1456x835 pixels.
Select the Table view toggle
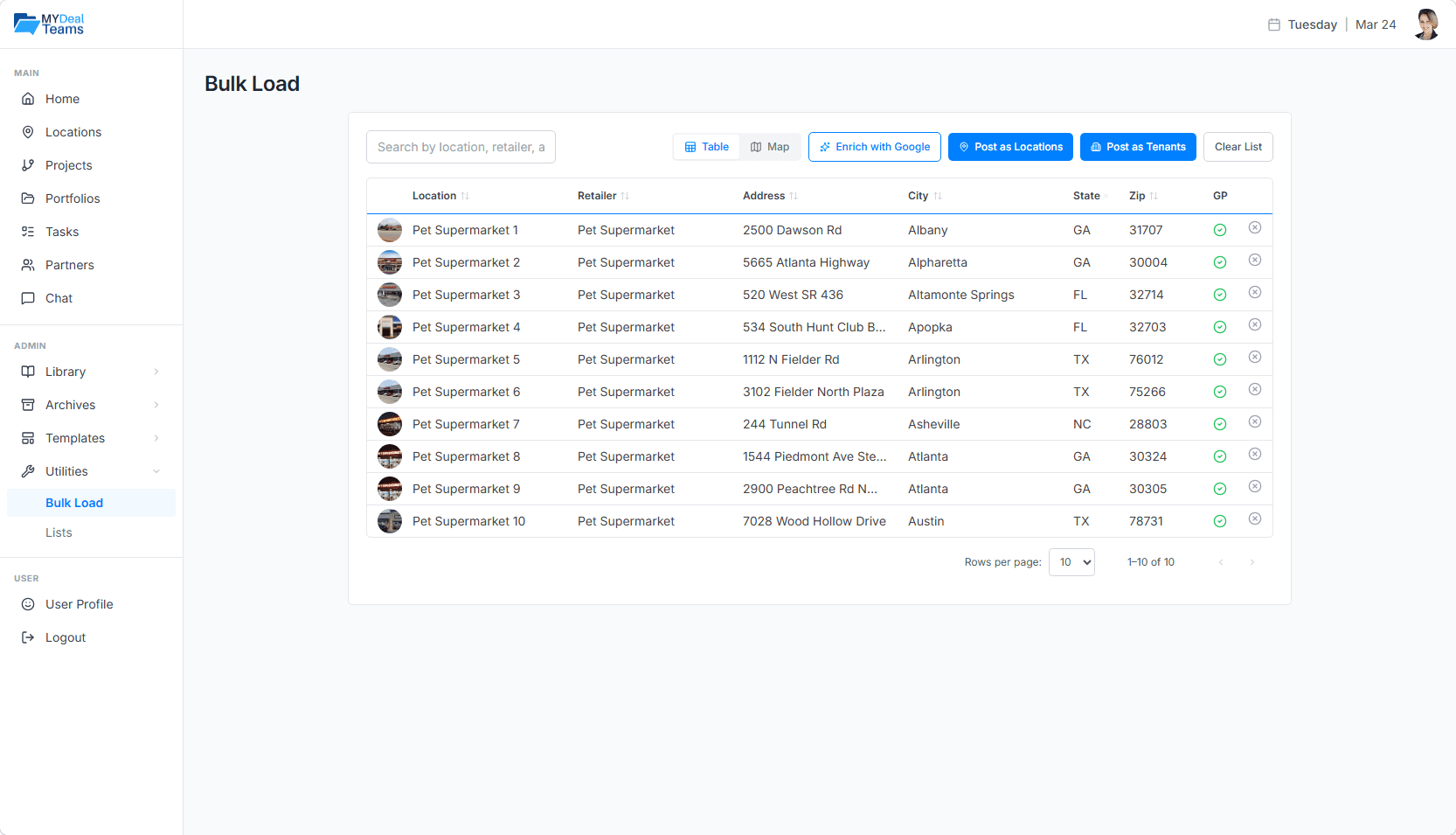706,147
